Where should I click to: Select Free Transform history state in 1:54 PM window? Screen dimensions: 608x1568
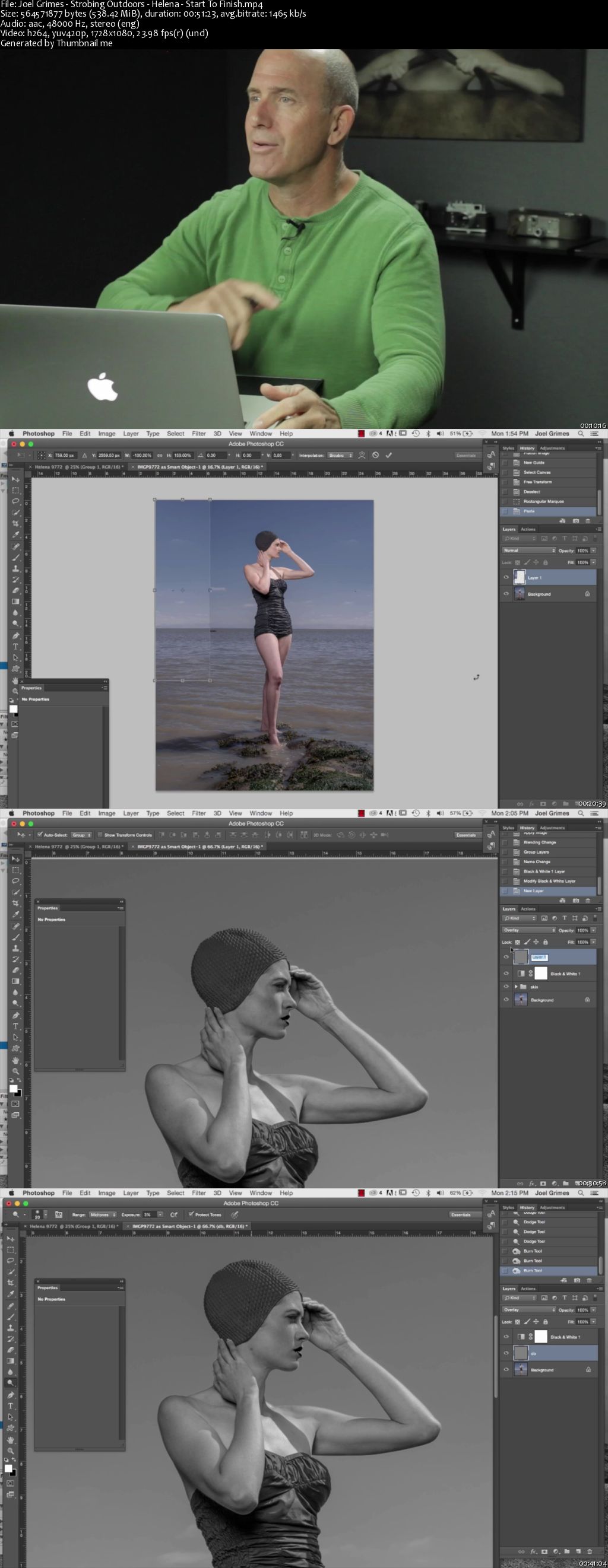click(x=548, y=482)
